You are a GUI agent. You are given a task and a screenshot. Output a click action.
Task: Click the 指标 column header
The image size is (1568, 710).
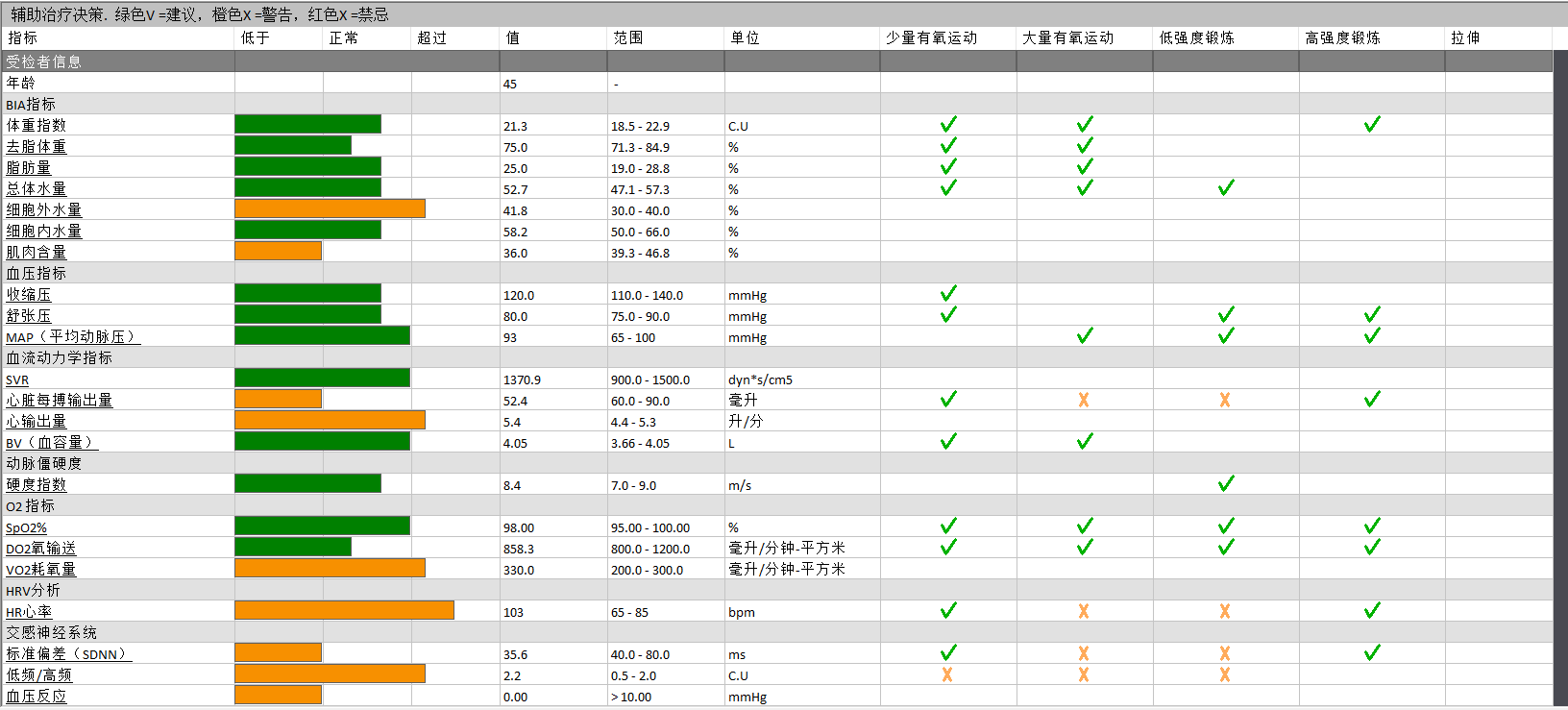(x=23, y=37)
